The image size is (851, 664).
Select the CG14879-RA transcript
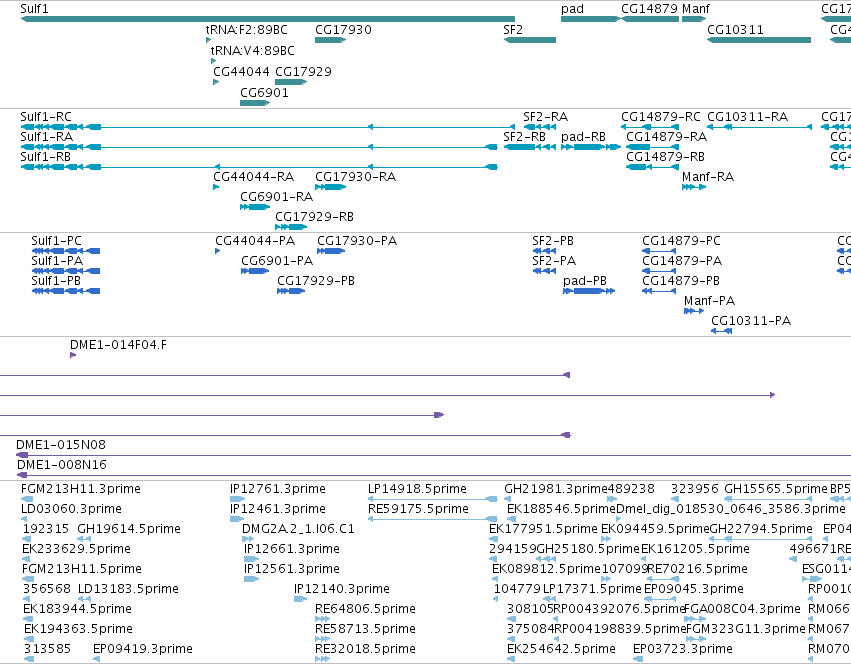pos(652,147)
